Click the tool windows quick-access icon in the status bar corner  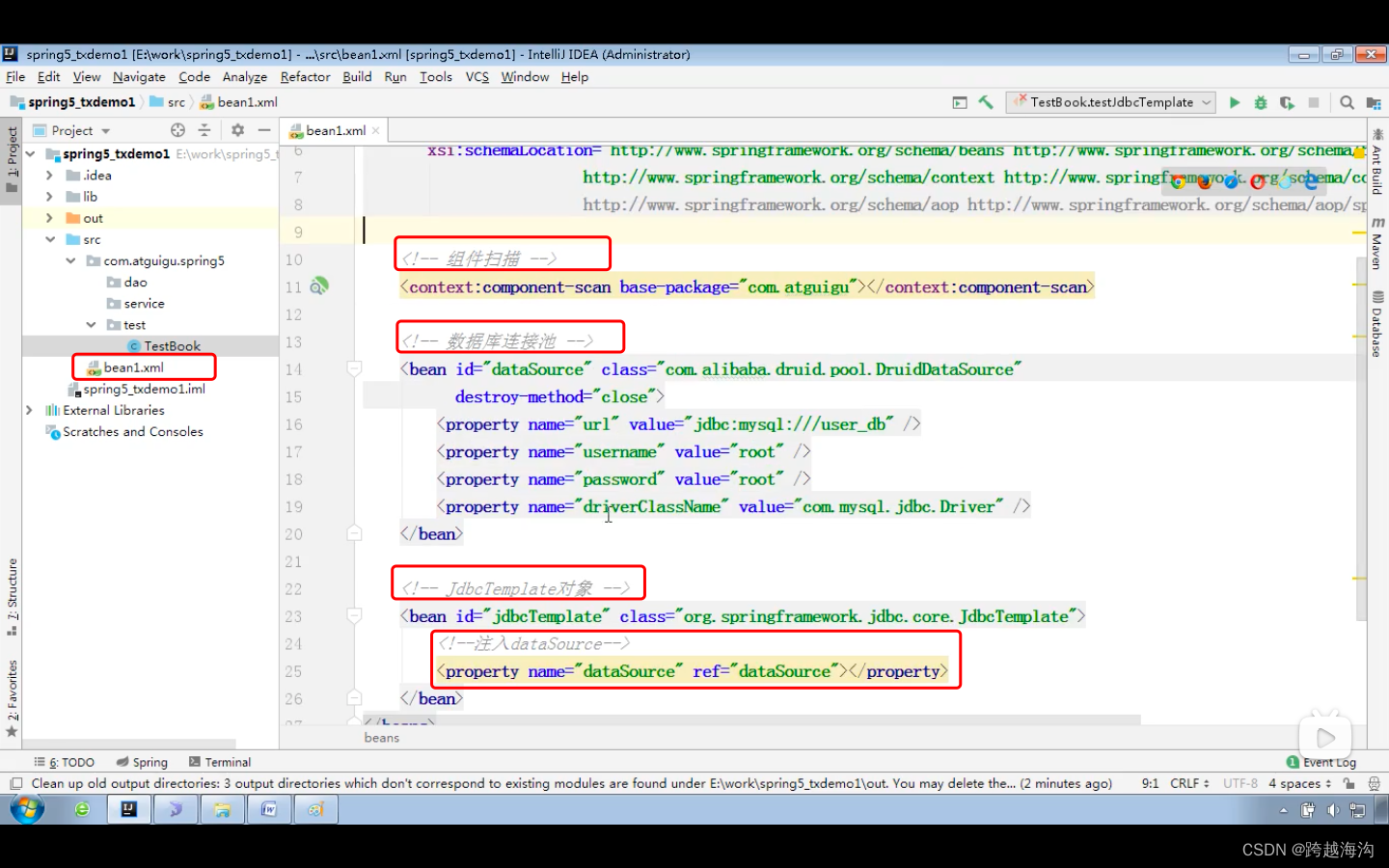tap(15, 784)
